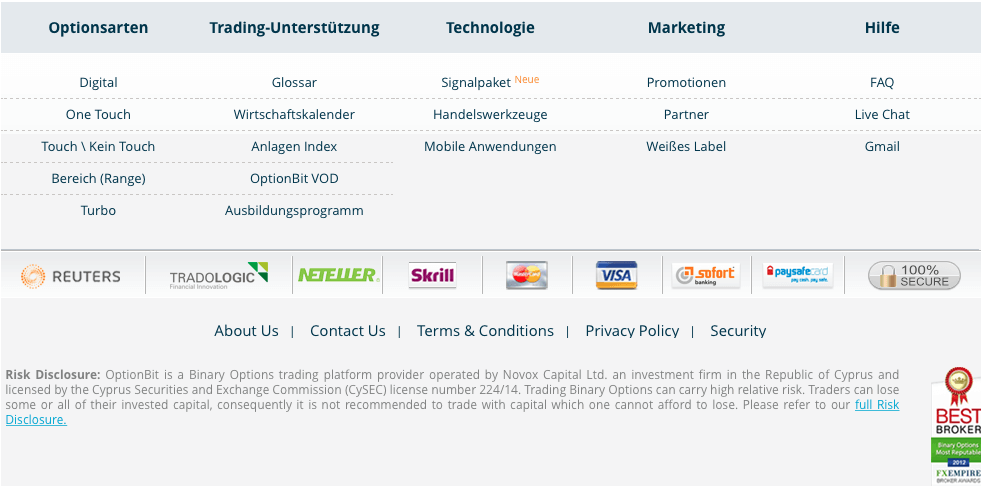View the Terms & Conditions page
This screenshot has width=985, height=486.
[x=485, y=331]
